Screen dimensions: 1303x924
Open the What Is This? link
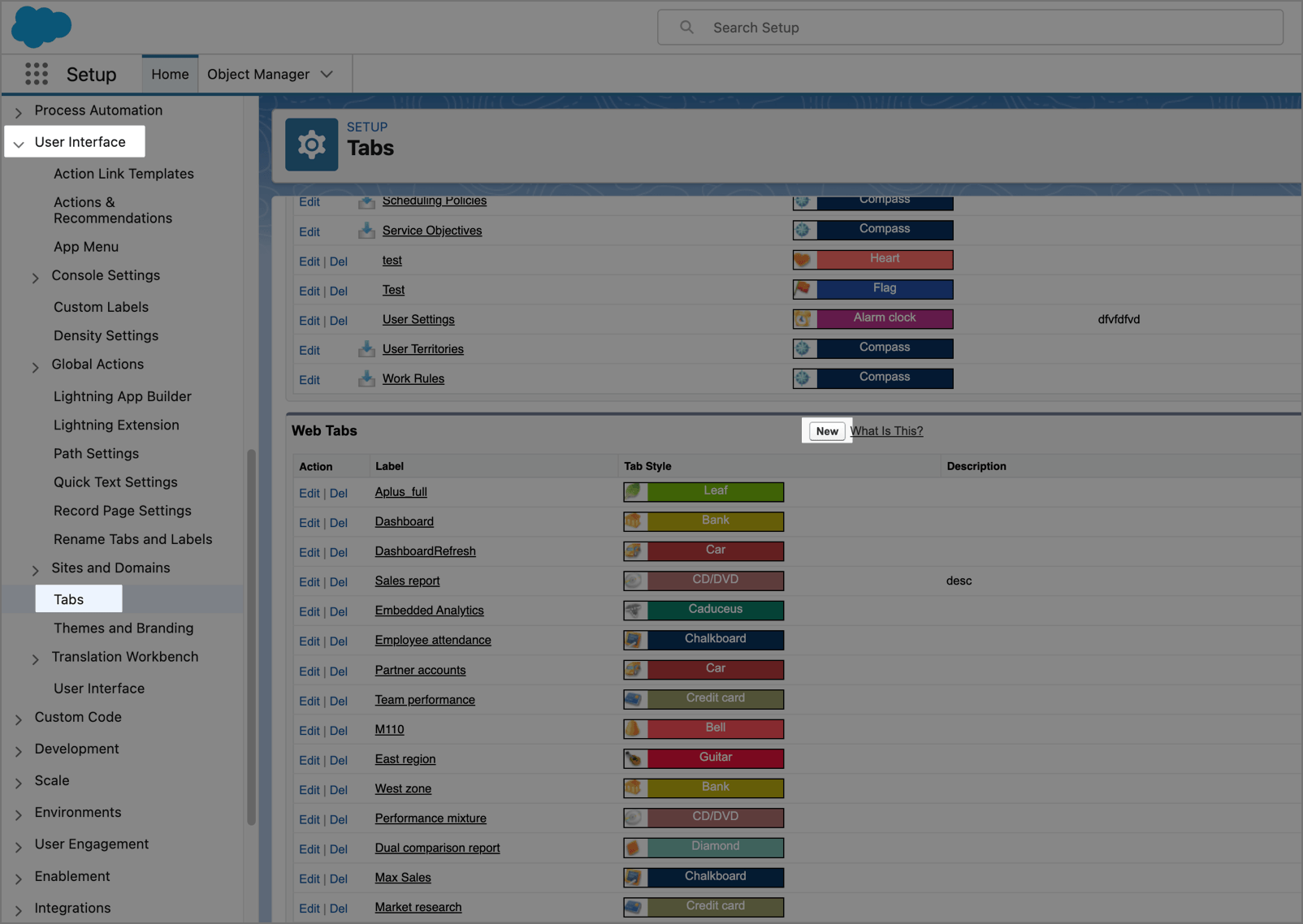pyautogui.click(x=886, y=431)
